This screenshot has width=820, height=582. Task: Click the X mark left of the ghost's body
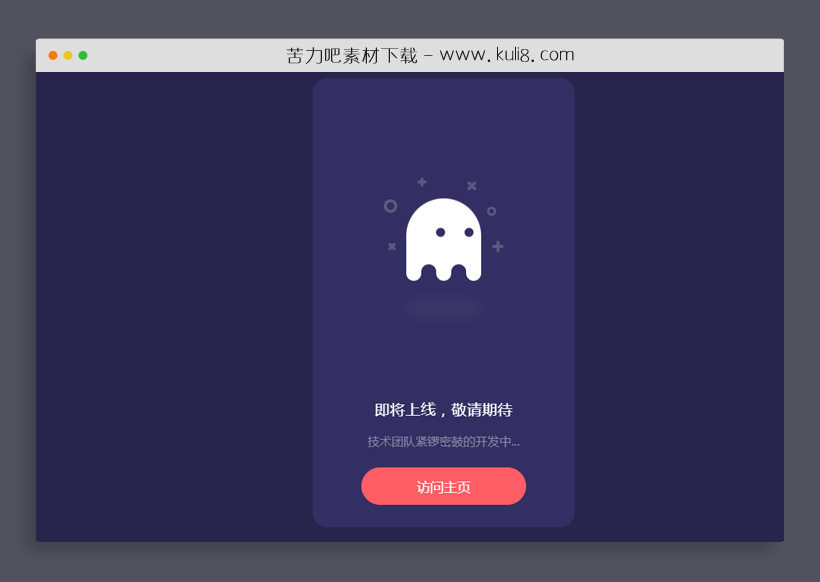pyautogui.click(x=392, y=246)
